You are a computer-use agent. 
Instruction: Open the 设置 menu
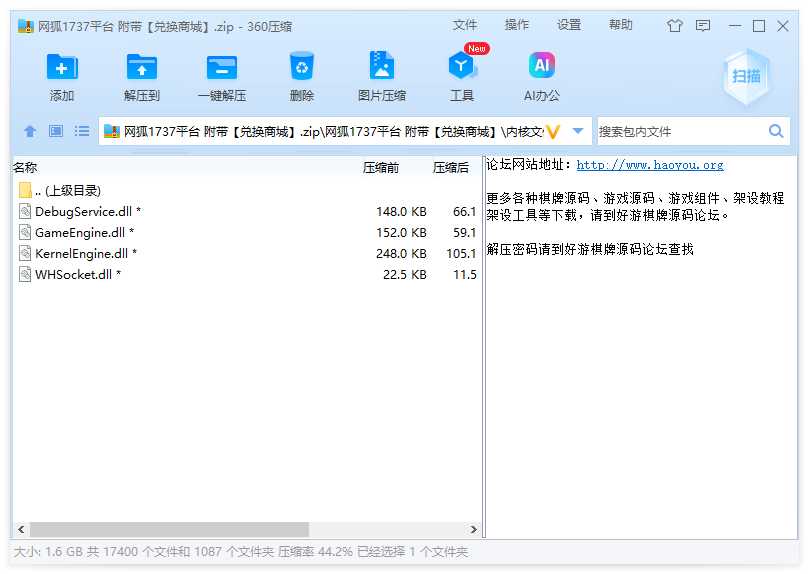tap(569, 25)
